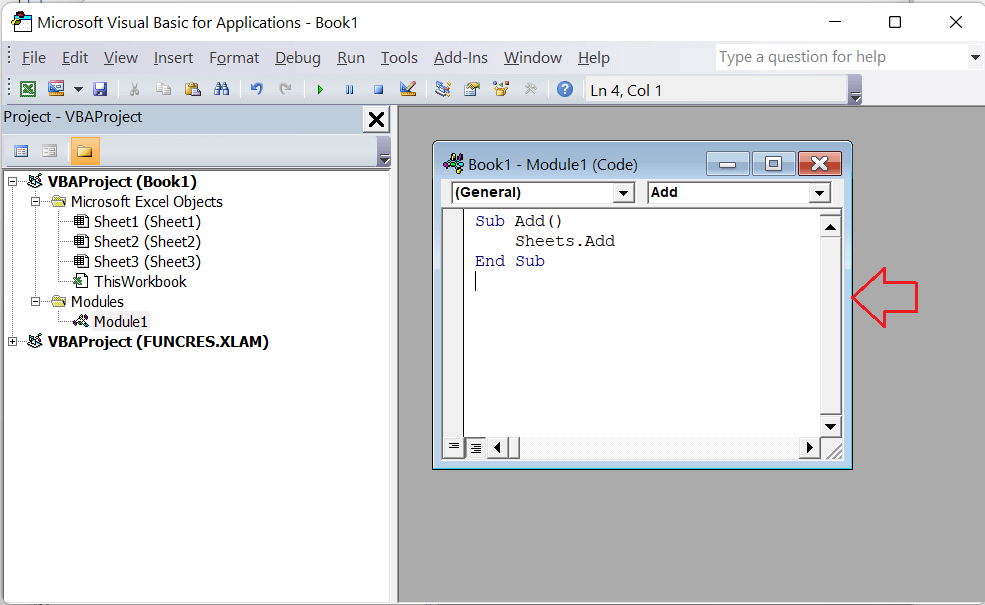Screen dimensions: 985x605
Task: Click the code window scroll down arrow
Action: click(x=830, y=427)
